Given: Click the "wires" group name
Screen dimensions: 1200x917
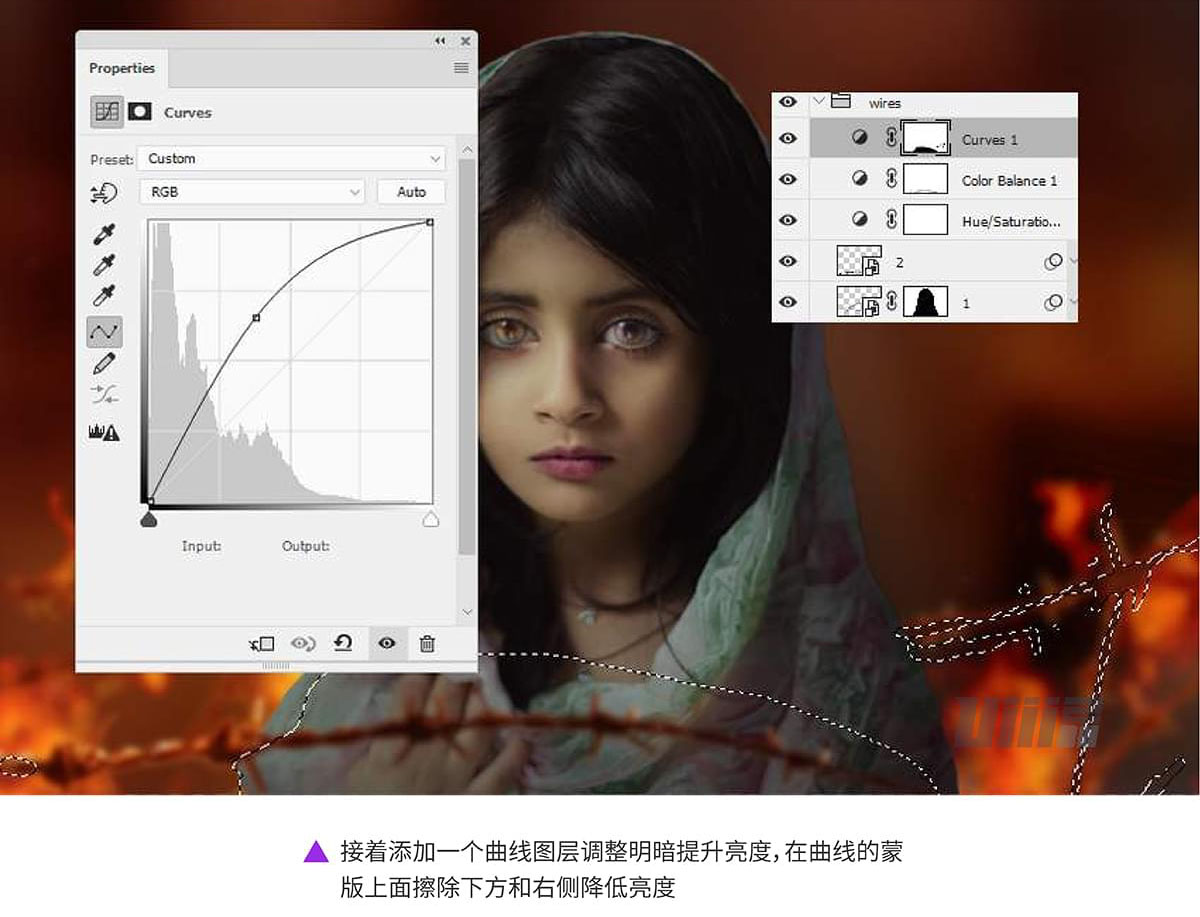Looking at the screenshot, I should click(885, 103).
